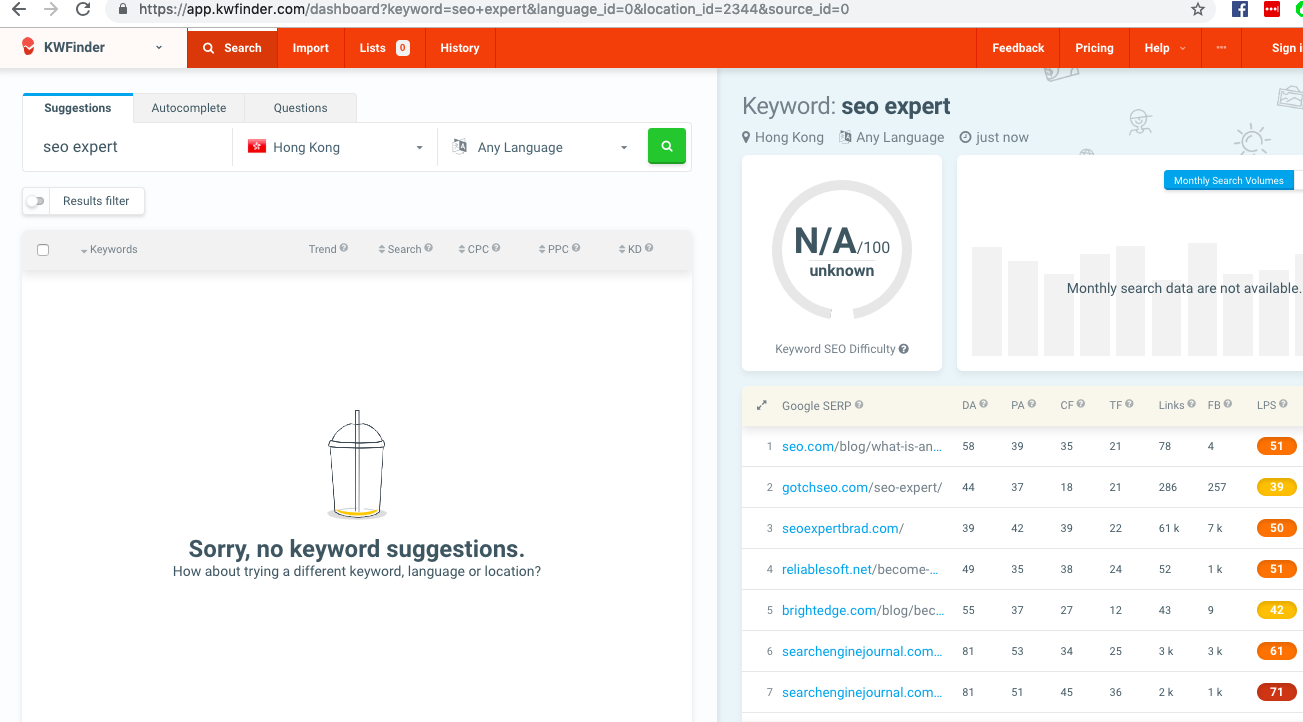
Task: Click the LPS 39 badge for gotchseo.com
Action: [1277, 487]
